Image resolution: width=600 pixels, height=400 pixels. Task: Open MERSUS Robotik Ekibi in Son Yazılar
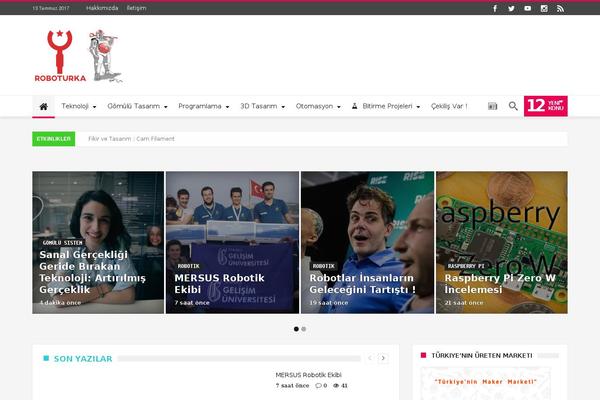(x=308, y=375)
